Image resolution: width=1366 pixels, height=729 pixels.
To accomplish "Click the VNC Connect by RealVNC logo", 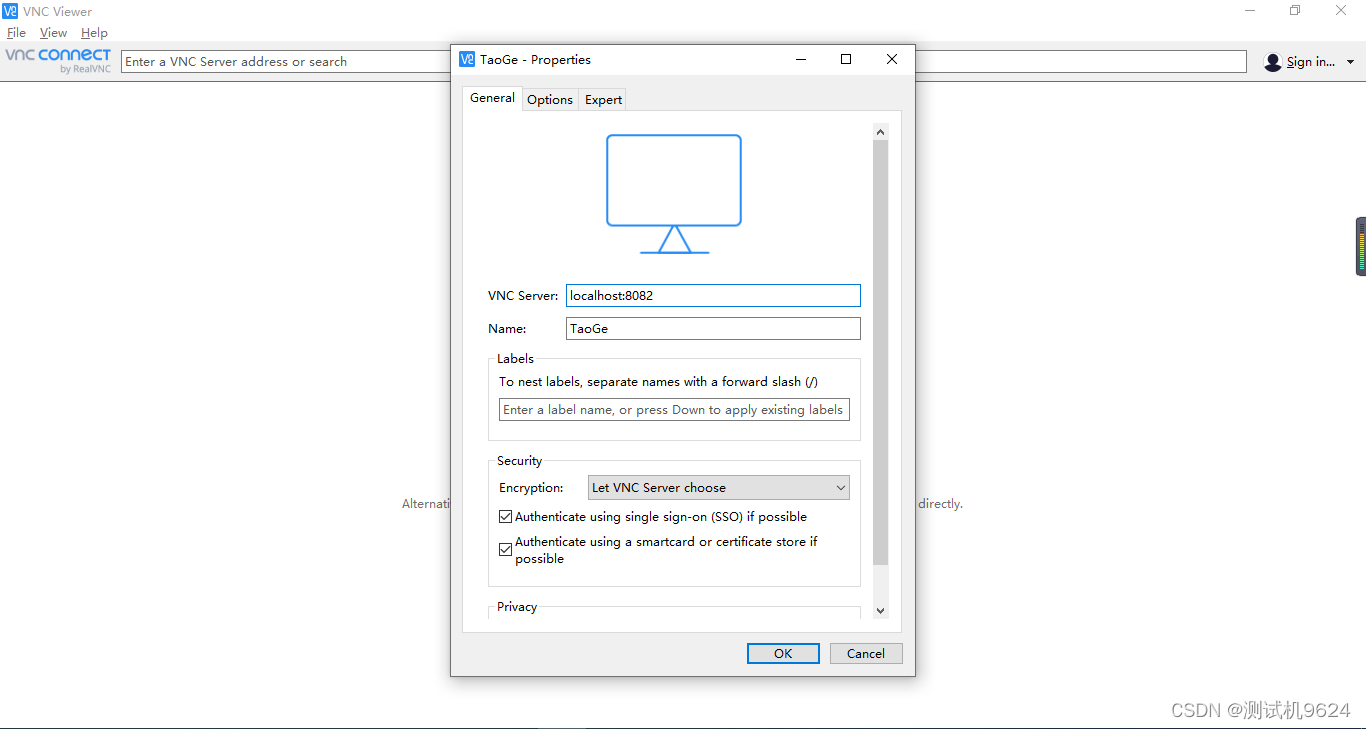I will [x=58, y=61].
